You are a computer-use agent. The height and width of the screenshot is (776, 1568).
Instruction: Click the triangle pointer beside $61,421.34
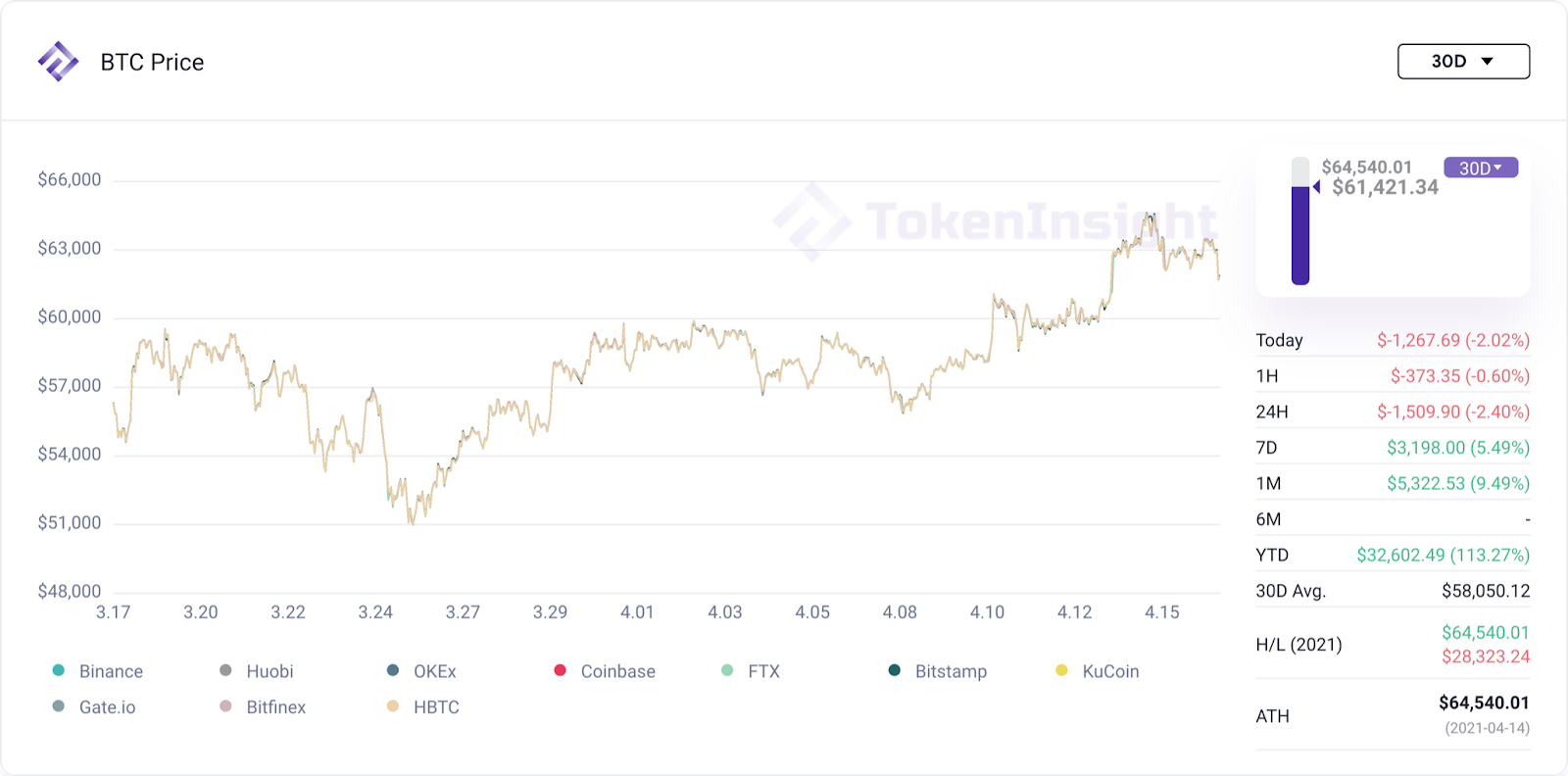tap(1316, 187)
